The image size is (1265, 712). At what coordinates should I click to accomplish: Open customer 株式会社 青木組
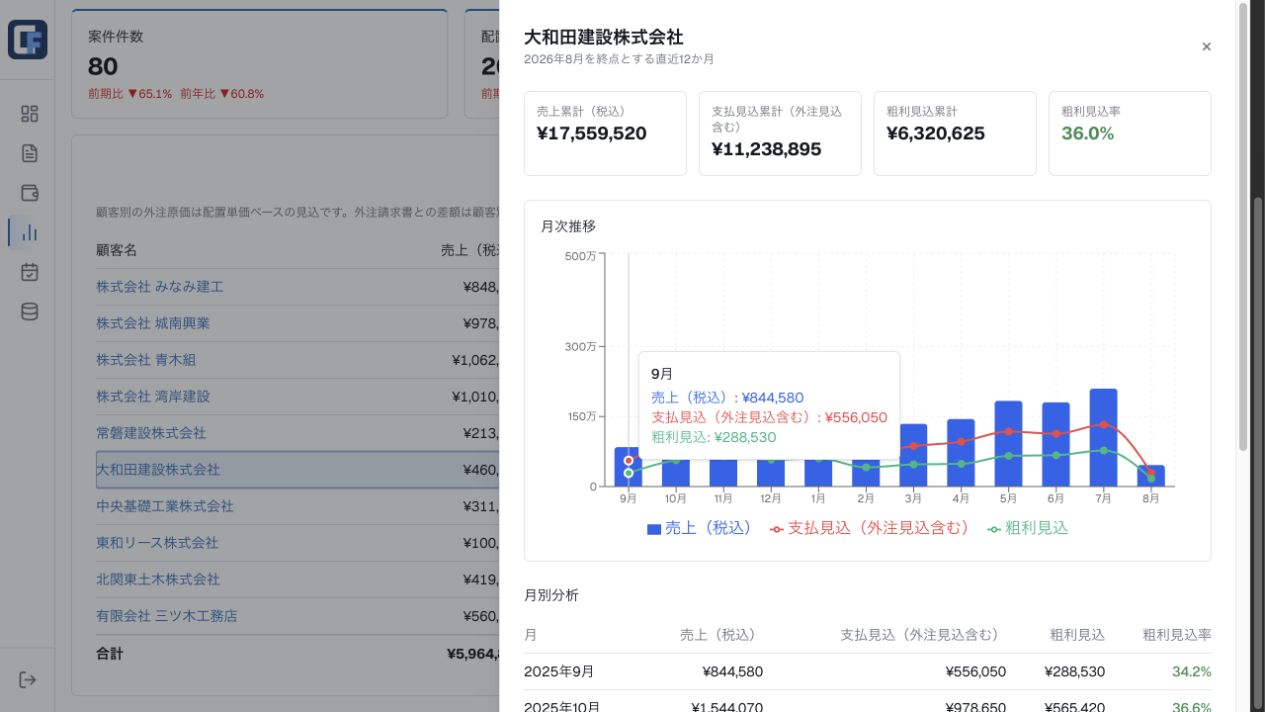point(146,360)
